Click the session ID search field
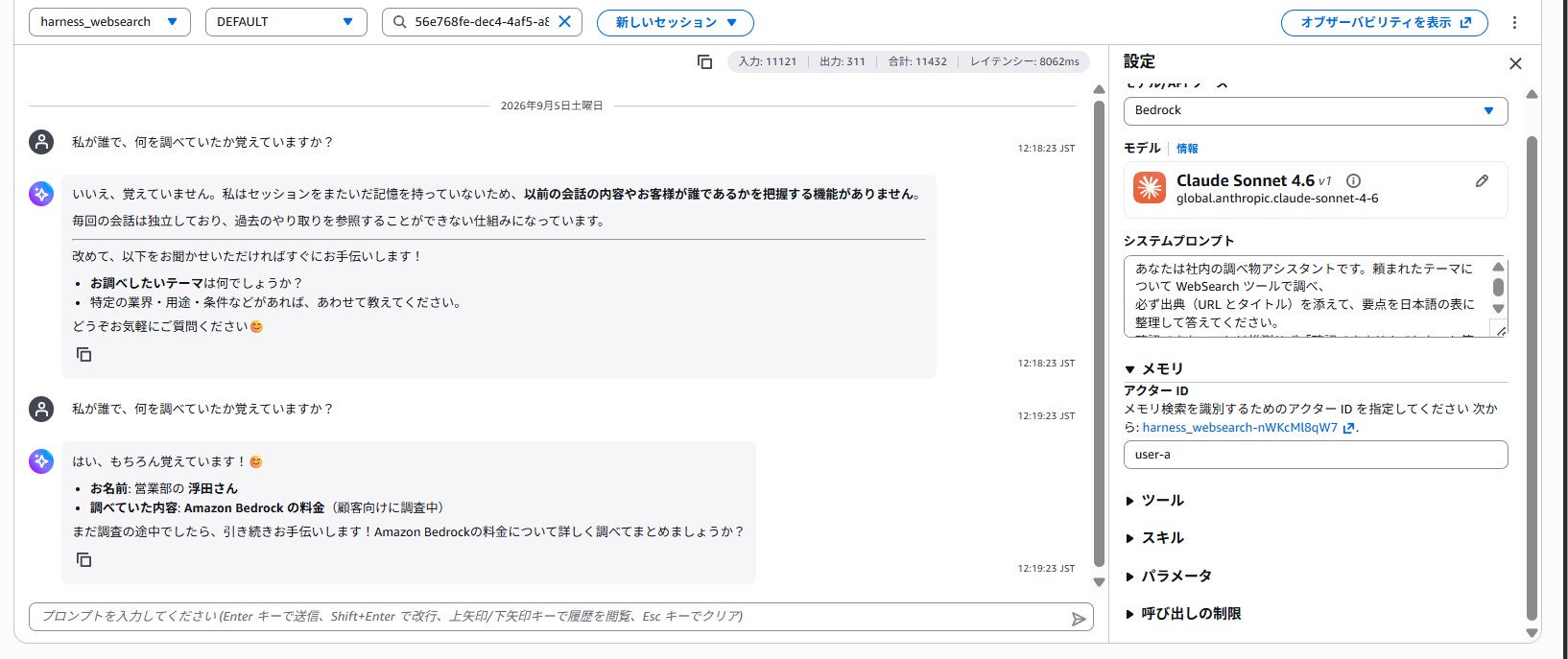Screen dimensions: 1568x659 pyautogui.click(x=481, y=22)
